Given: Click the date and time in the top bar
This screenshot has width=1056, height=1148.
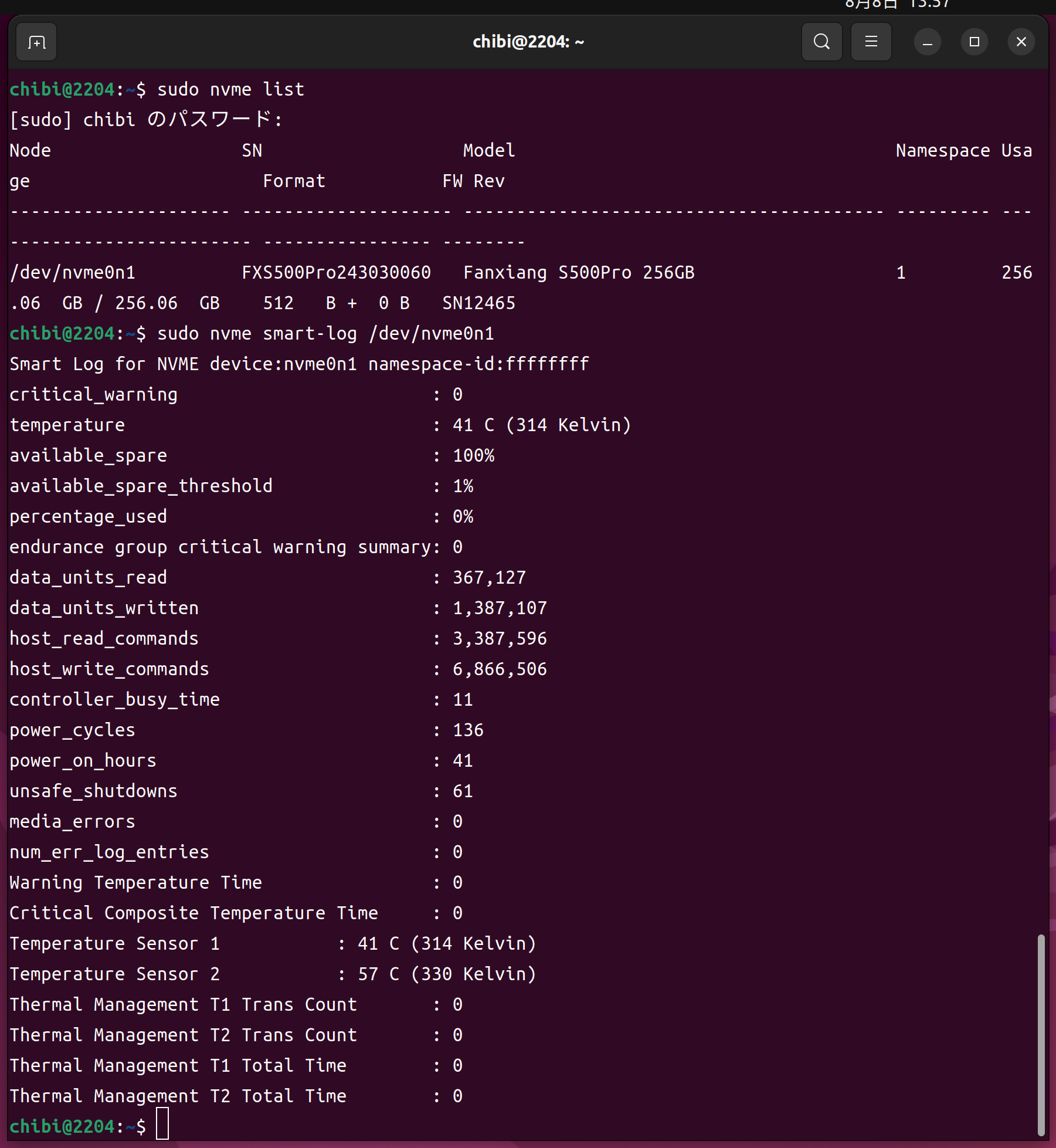Looking at the screenshot, I should click(x=897, y=5).
